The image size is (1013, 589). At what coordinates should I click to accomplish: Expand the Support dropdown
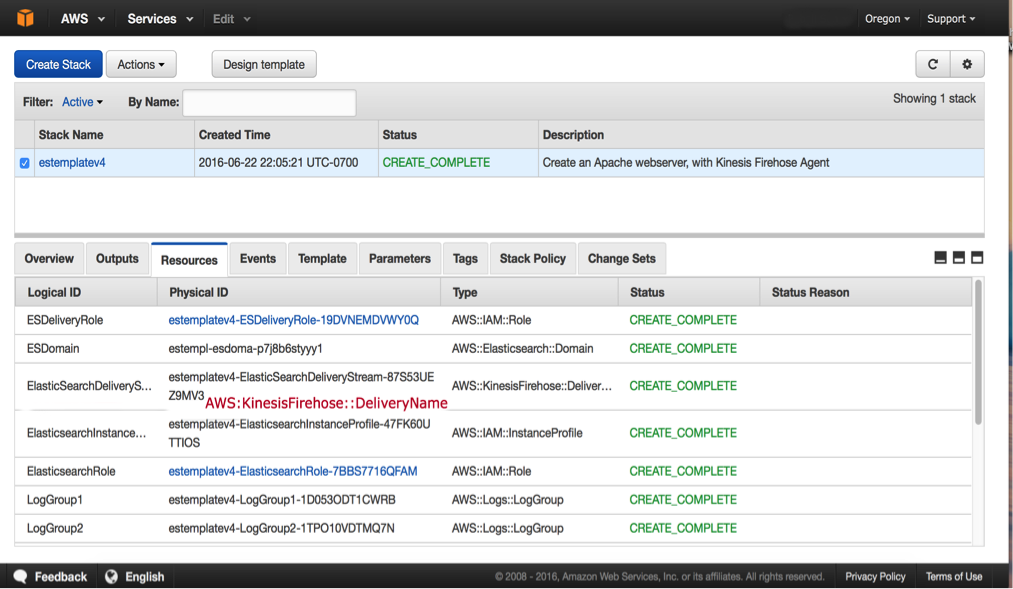coord(949,17)
